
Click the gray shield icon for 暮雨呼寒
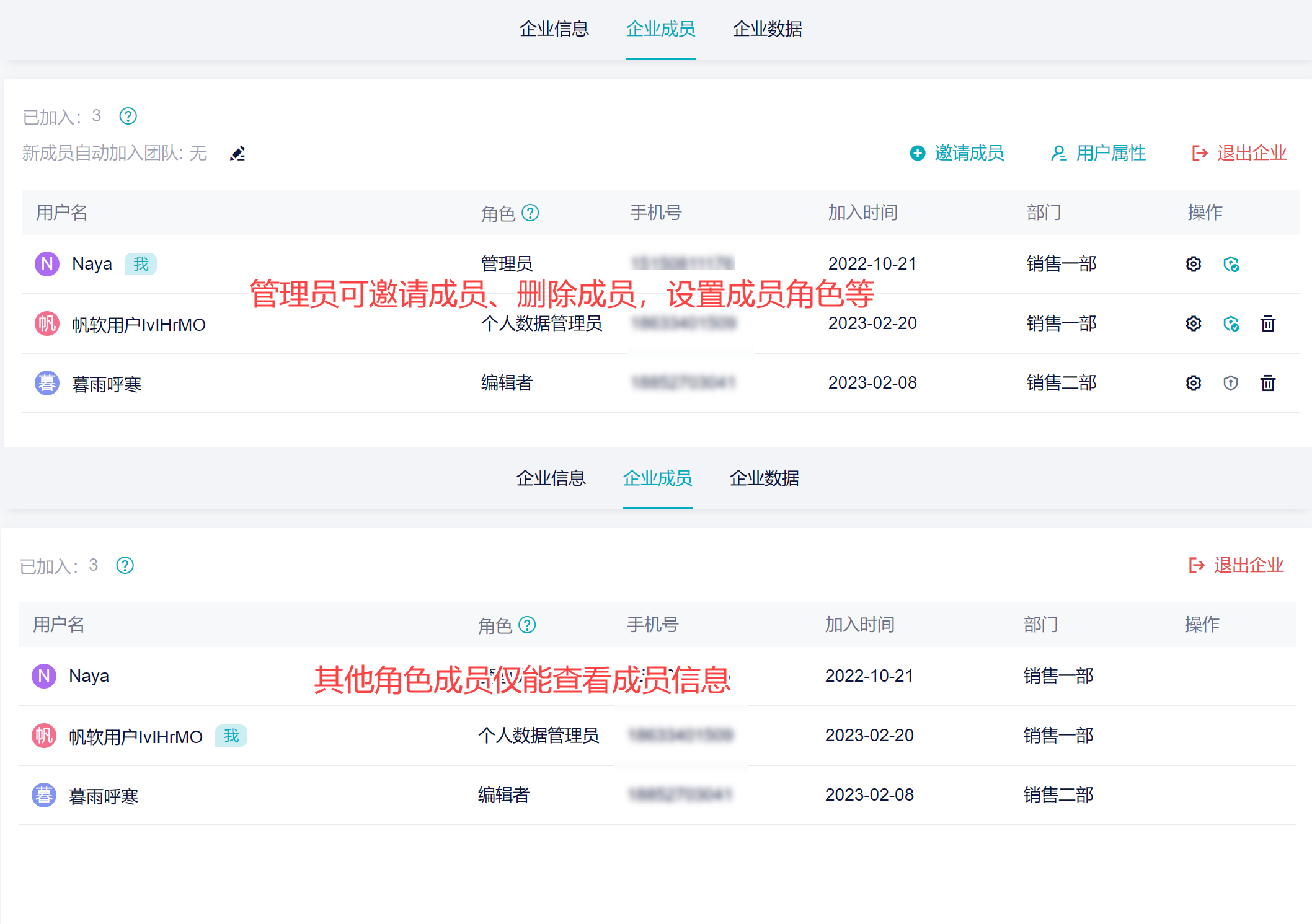point(1231,383)
